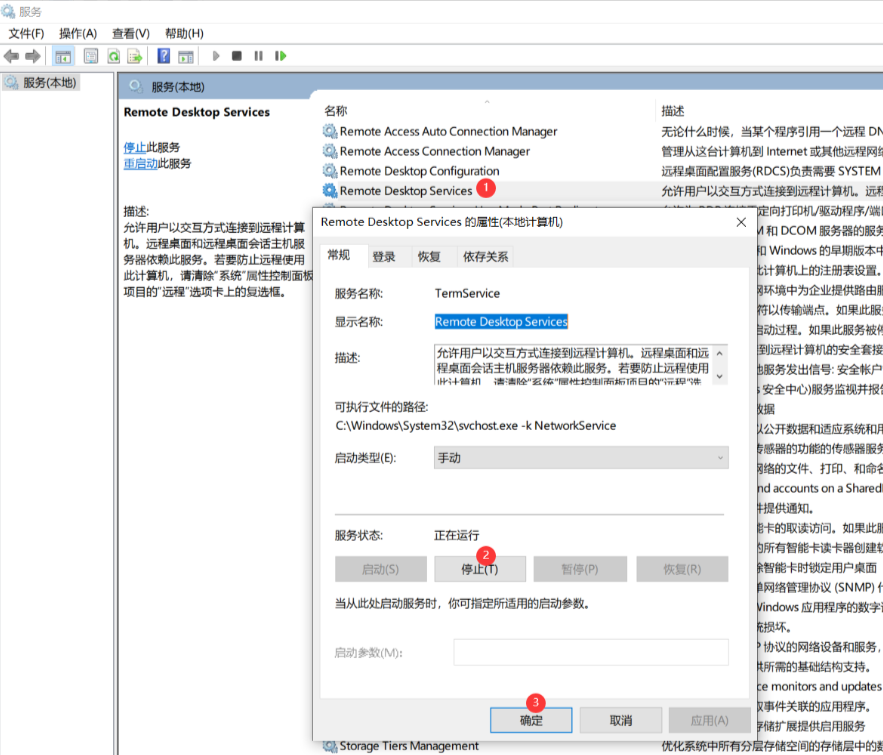Click the Stop Service square icon
The image size is (883, 755).
coord(236,56)
